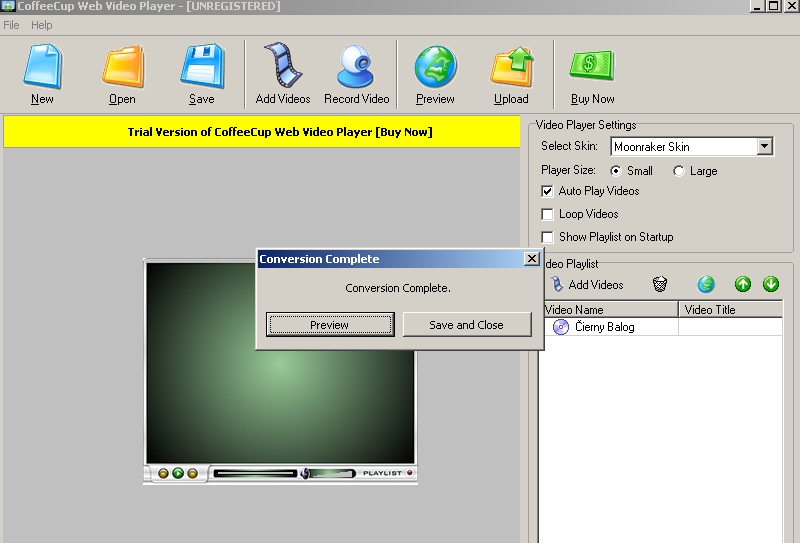Click the video preview screen area
Viewport: 800px width, 543px height.
[280, 363]
